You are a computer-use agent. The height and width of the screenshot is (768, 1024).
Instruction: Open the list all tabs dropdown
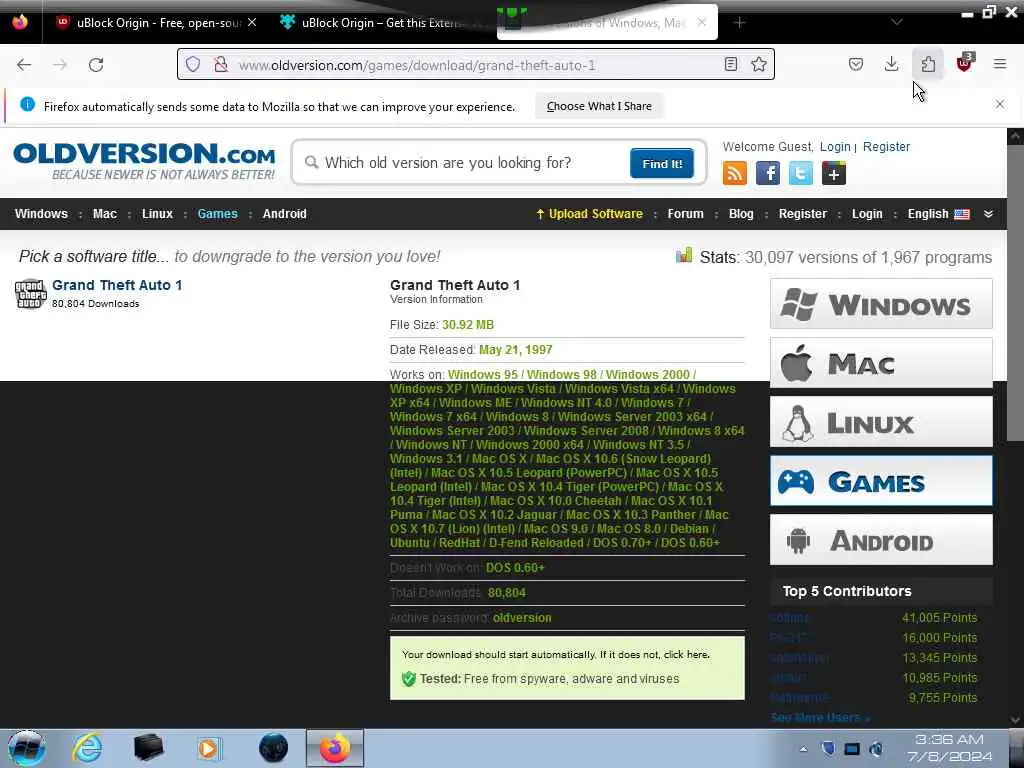tap(897, 22)
